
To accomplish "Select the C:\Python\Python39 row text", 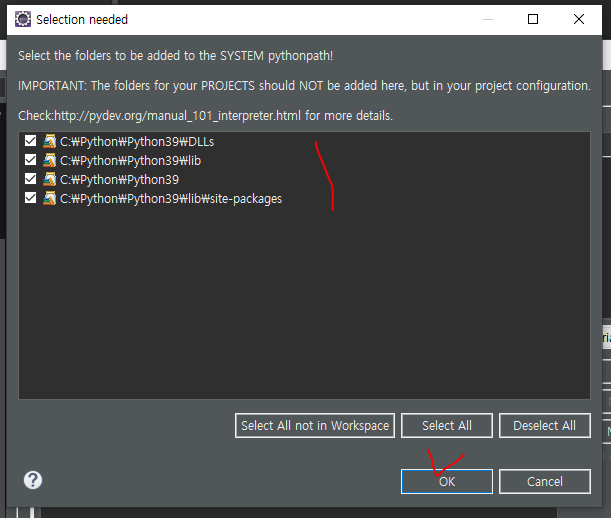I will coord(119,180).
